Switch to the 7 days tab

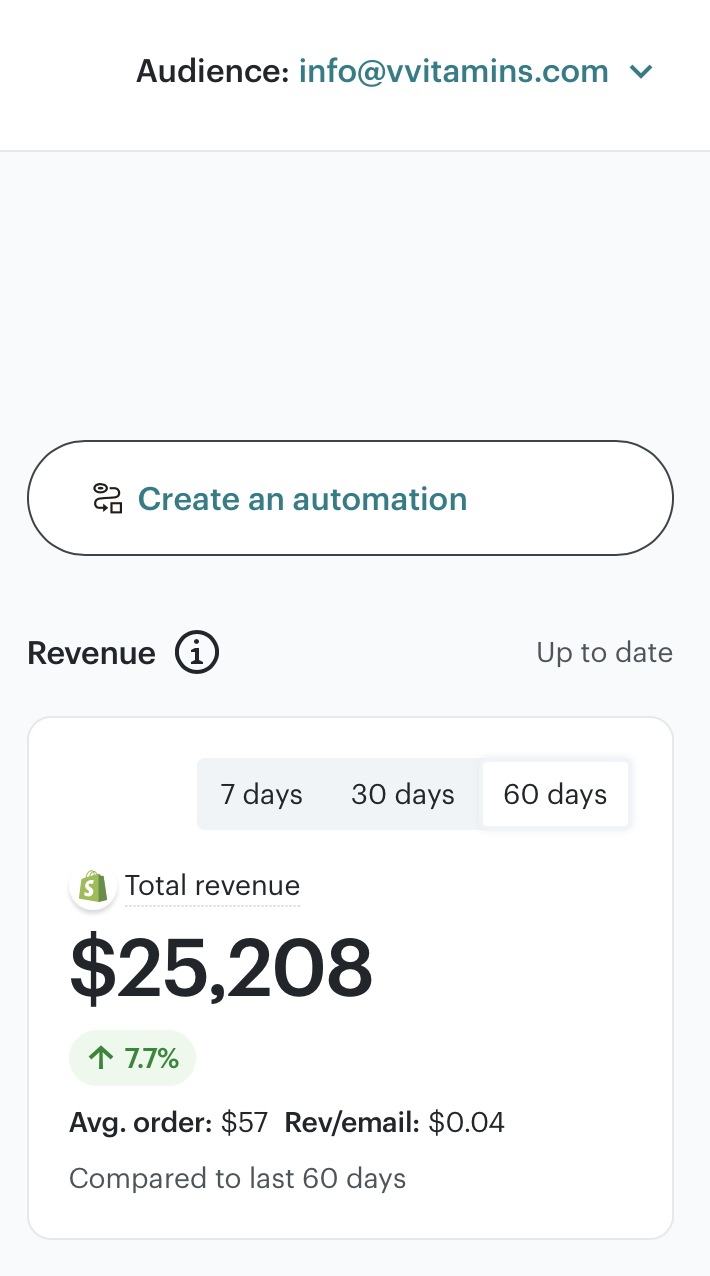click(261, 795)
